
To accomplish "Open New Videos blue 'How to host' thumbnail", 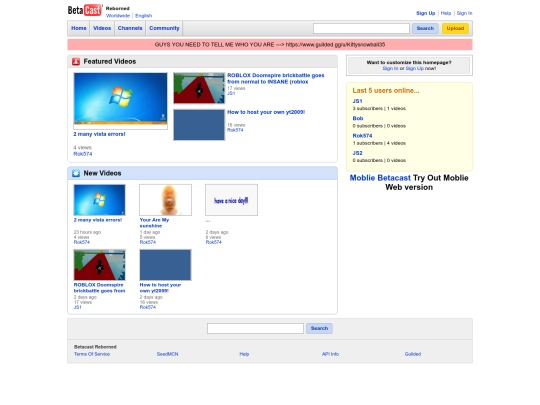I will pyautogui.click(x=165, y=265).
